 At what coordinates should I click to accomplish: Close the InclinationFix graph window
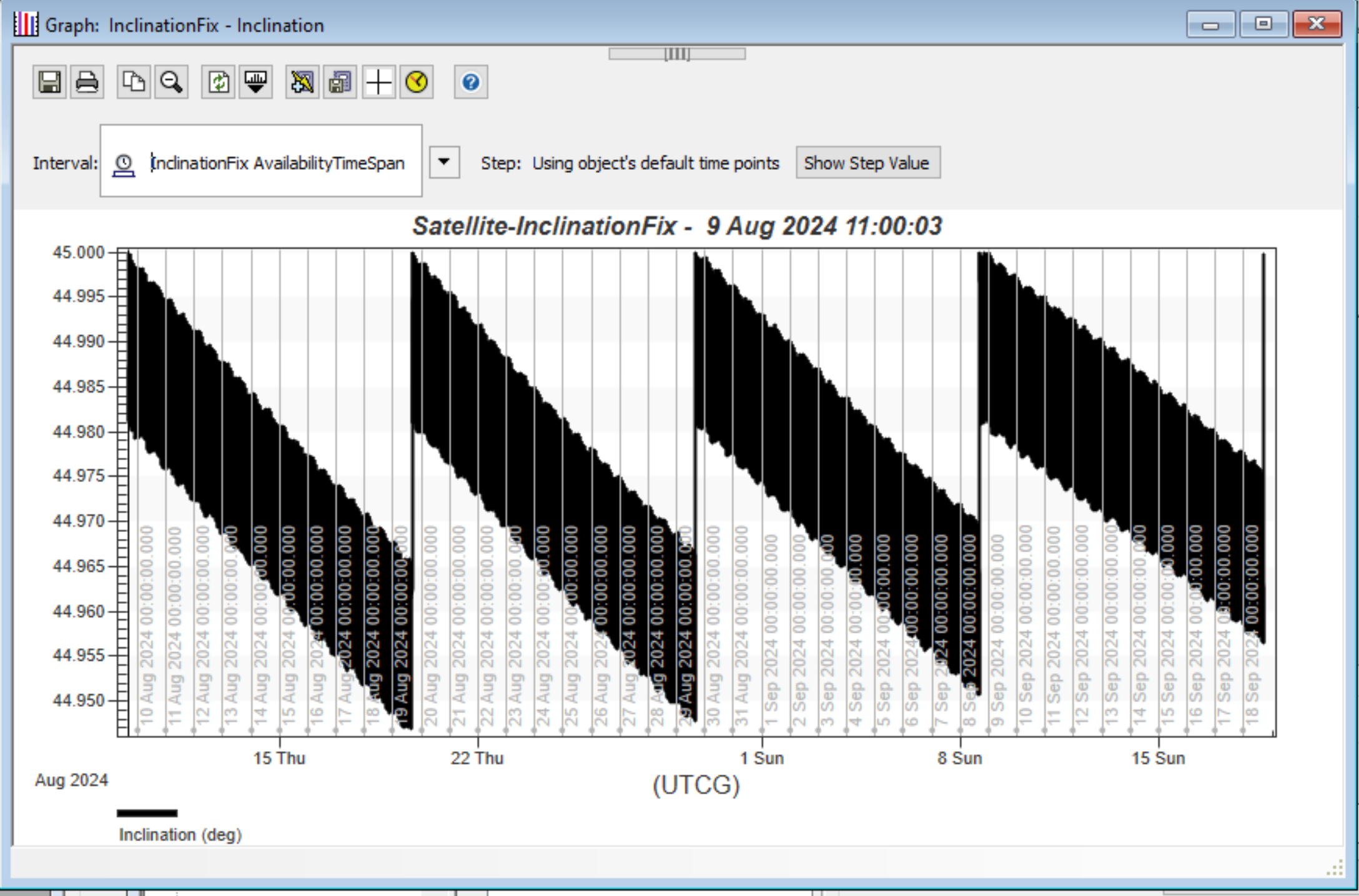pyautogui.click(x=1317, y=25)
